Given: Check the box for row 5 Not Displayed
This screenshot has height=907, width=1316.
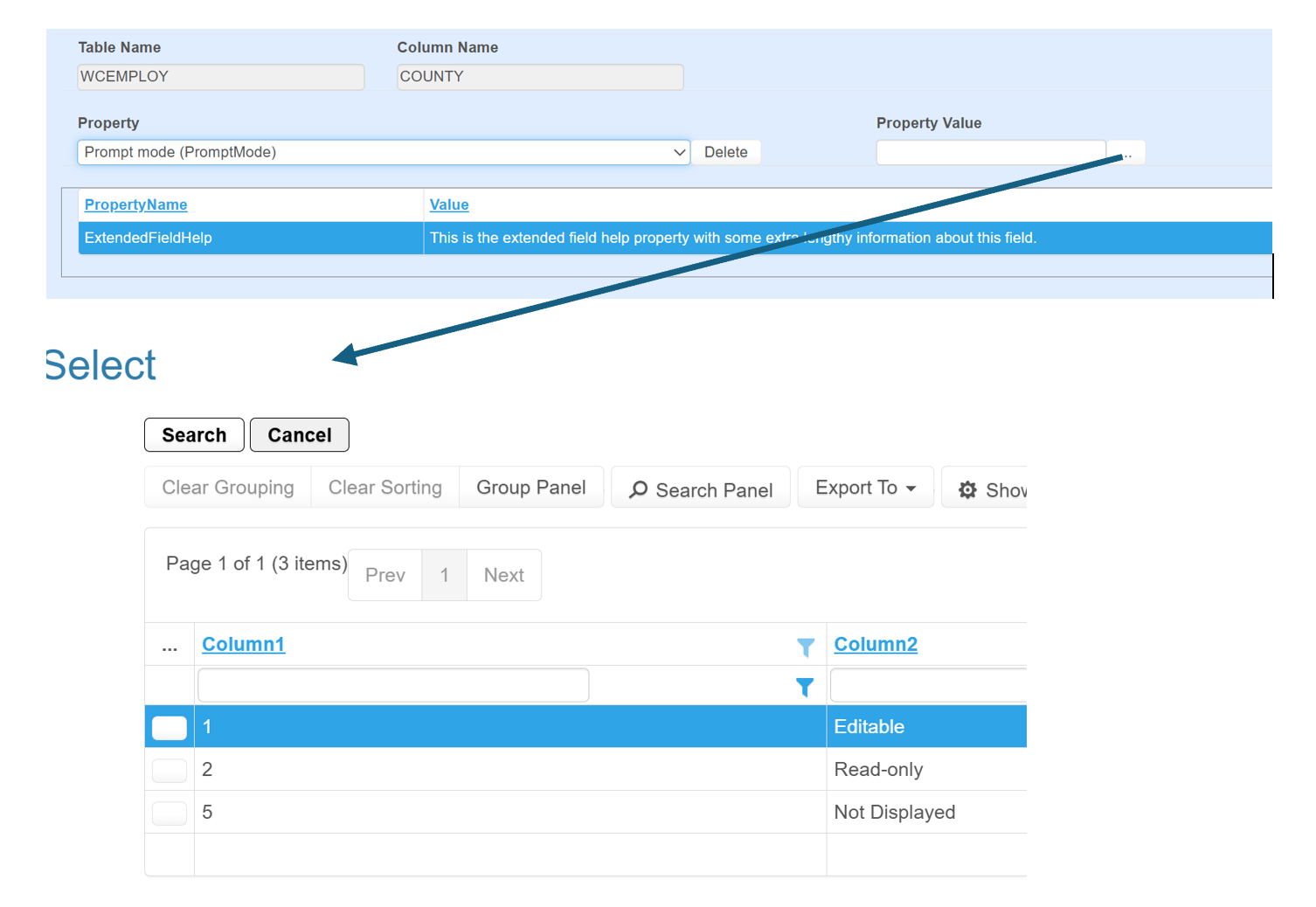Looking at the screenshot, I should tap(170, 813).
